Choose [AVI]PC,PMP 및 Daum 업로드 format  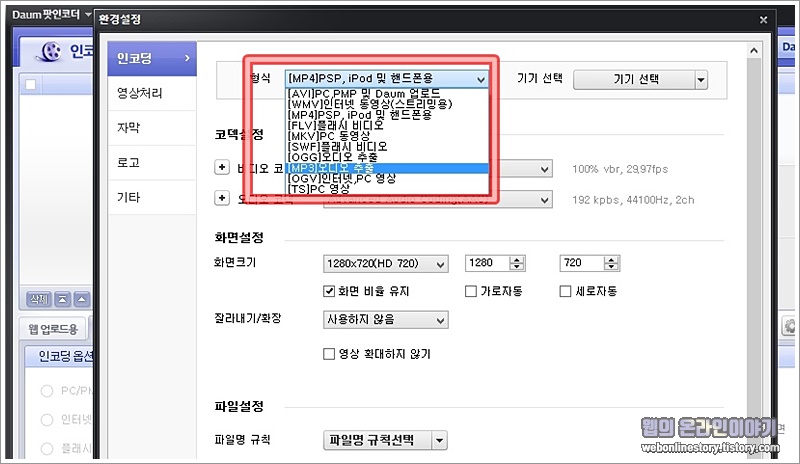click(x=386, y=94)
